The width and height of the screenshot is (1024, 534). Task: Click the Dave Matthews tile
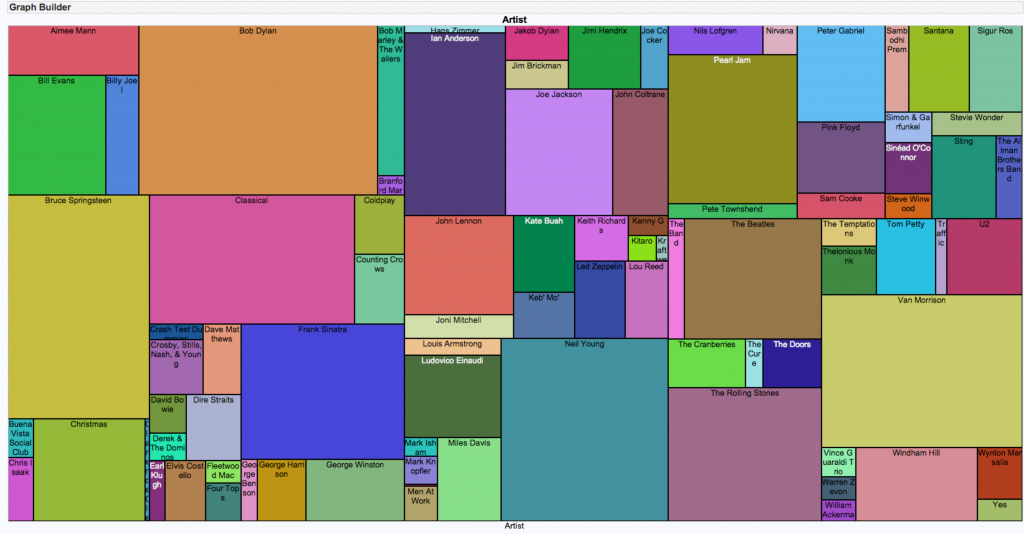[222, 359]
